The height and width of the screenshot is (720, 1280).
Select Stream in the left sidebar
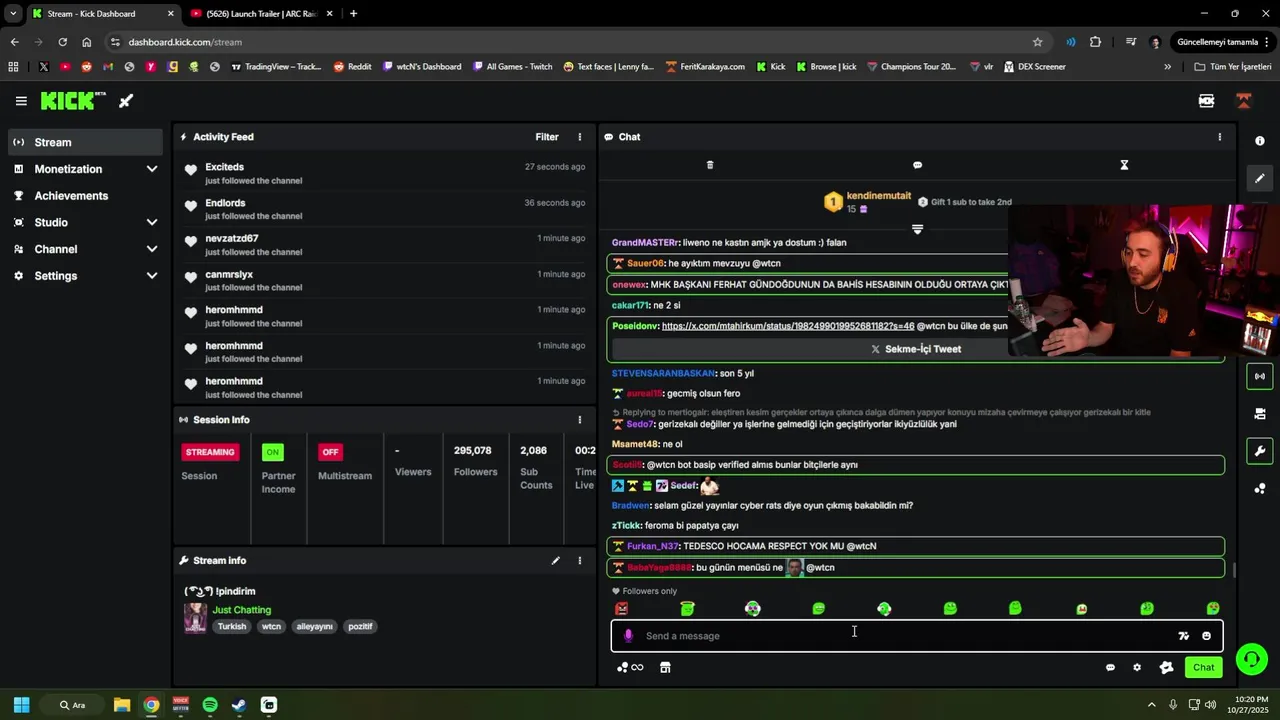pyautogui.click(x=84, y=142)
